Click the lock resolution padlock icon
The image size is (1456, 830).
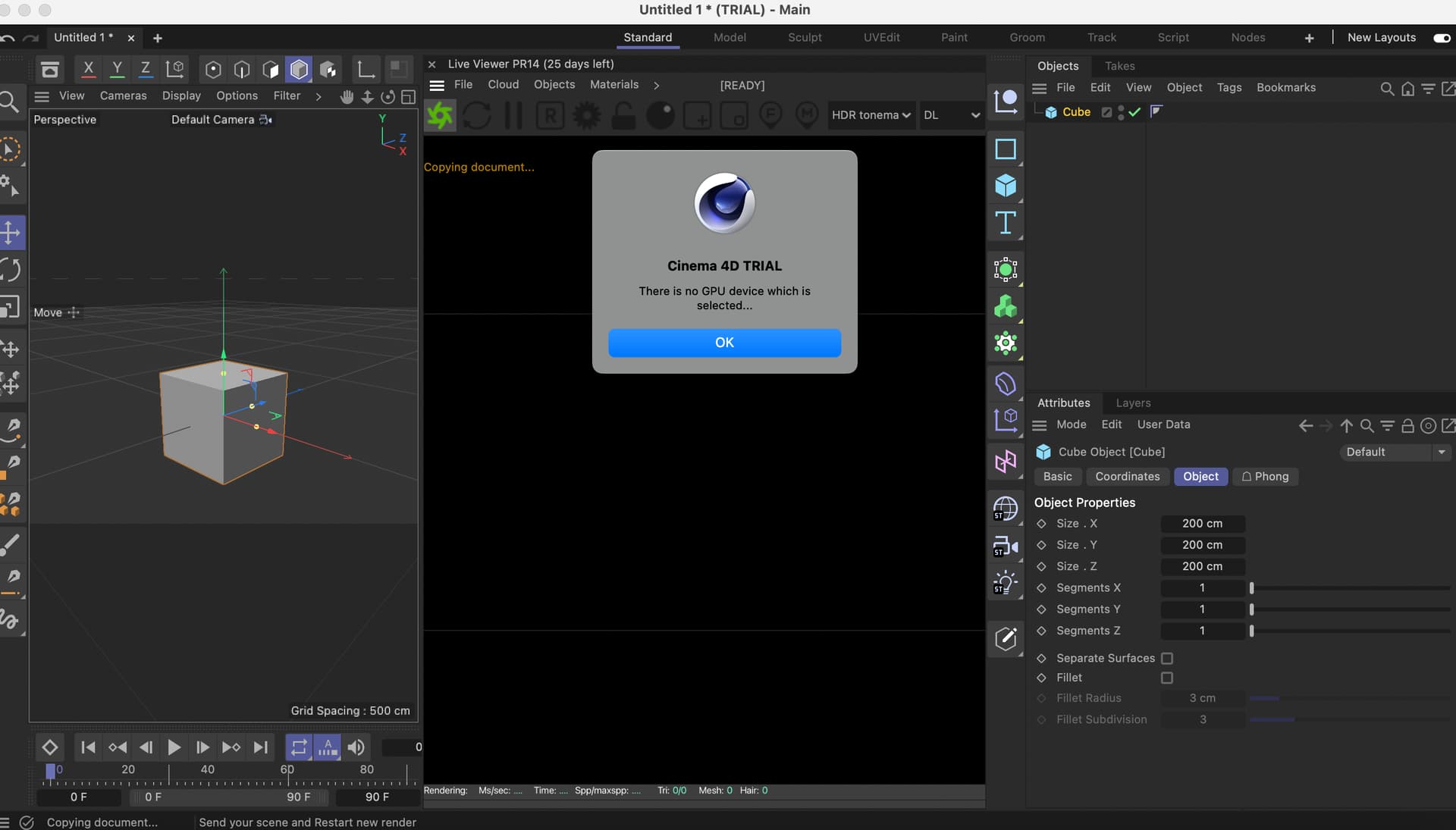coord(623,115)
